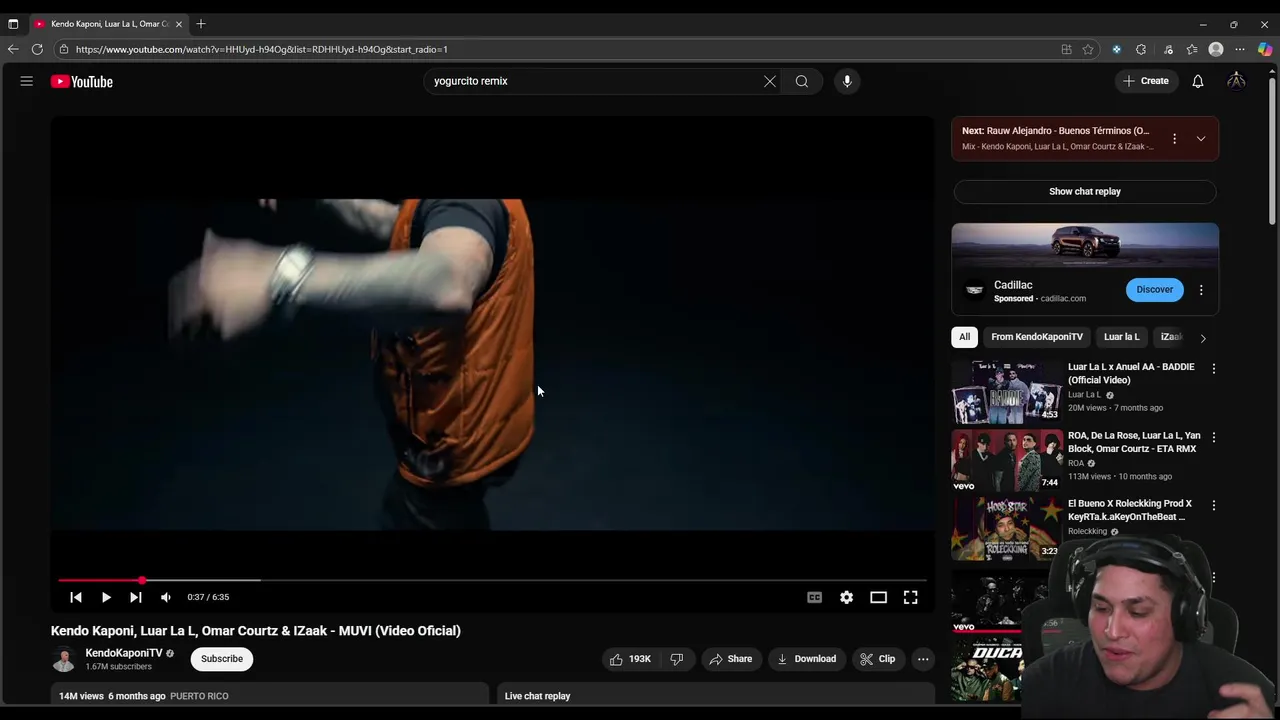
Task: Open options for El Bueno X Rolecking video
Action: (1214, 506)
